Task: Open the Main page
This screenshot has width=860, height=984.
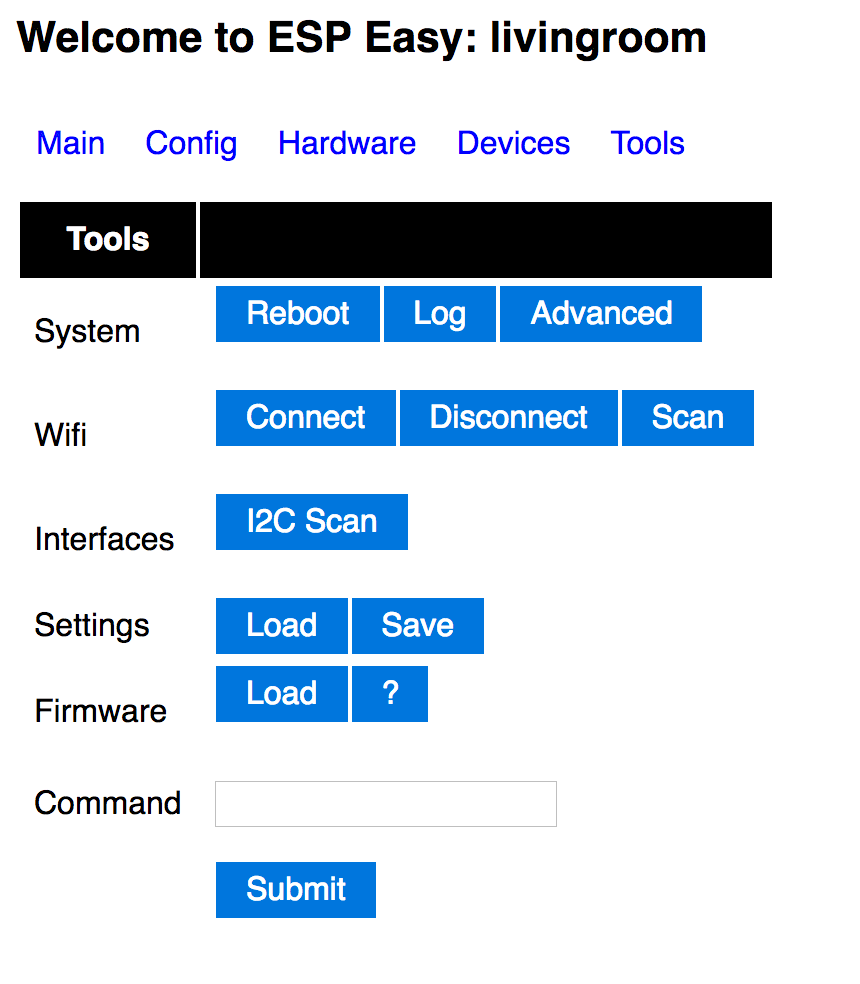Action: [70, 143]
